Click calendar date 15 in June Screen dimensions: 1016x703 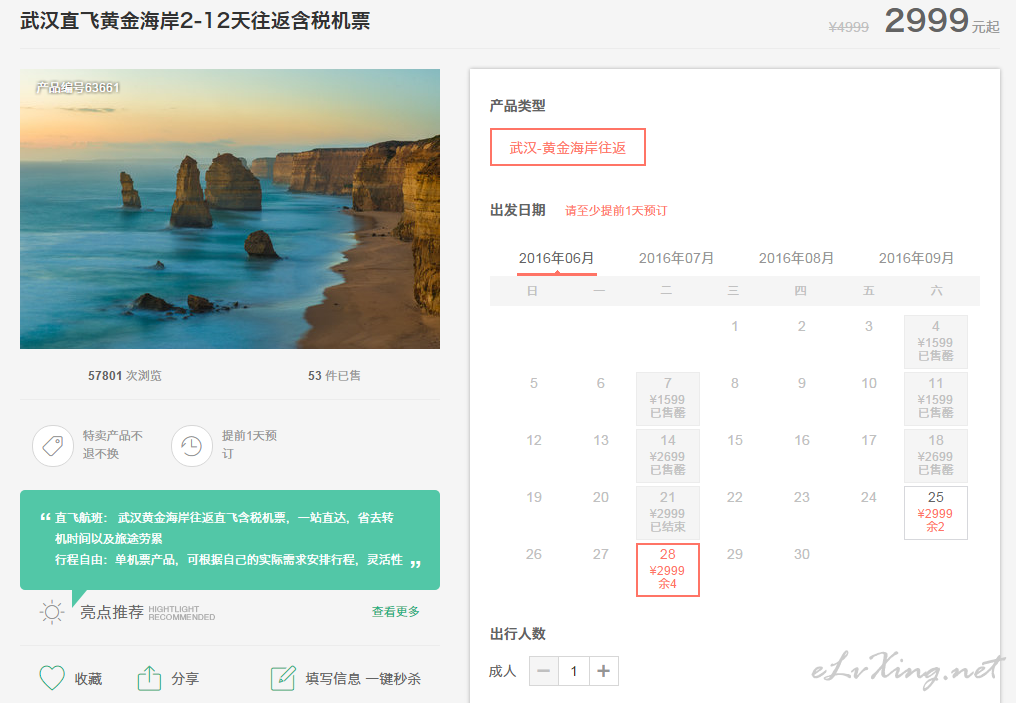[735, 440]
